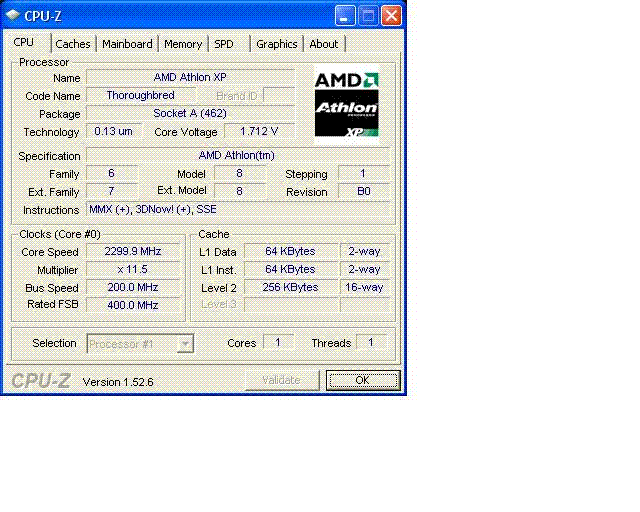This screenshot has height=512, width=640.
Task: Click the 0.13 um technology value
Action: coord(113,131)
